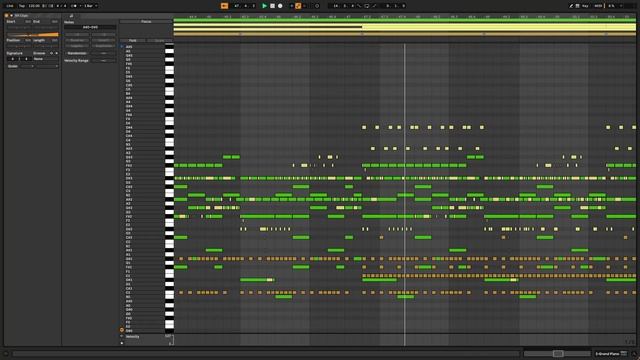Click the 3-Grand Piano track label
Image resolution: width=640 pixels, height=360 pixels.
click(x=608, y=354)
